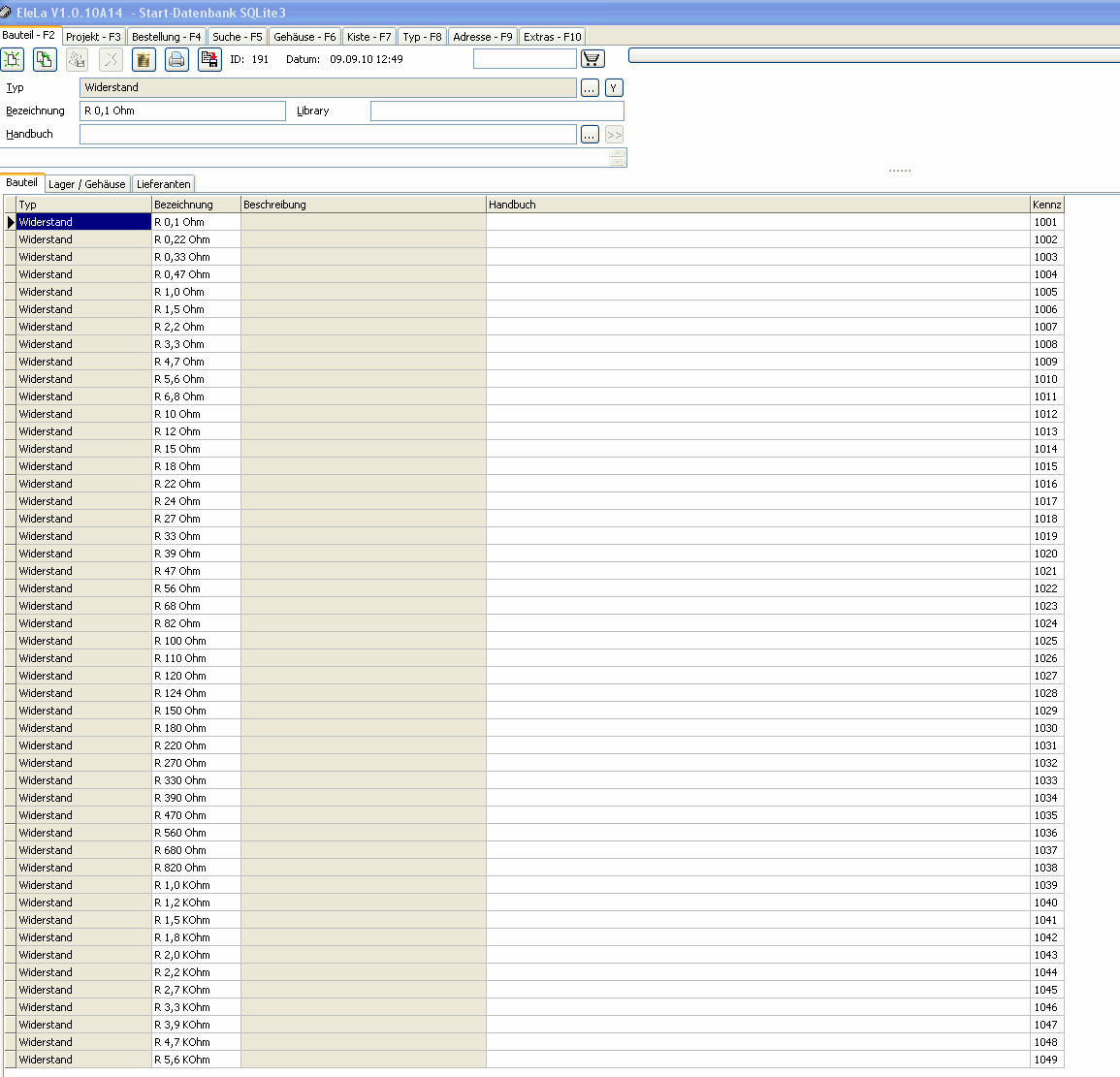Click Kennz cell 1035
This screenshot has width=1120, height=1077.
(1047, 815)
